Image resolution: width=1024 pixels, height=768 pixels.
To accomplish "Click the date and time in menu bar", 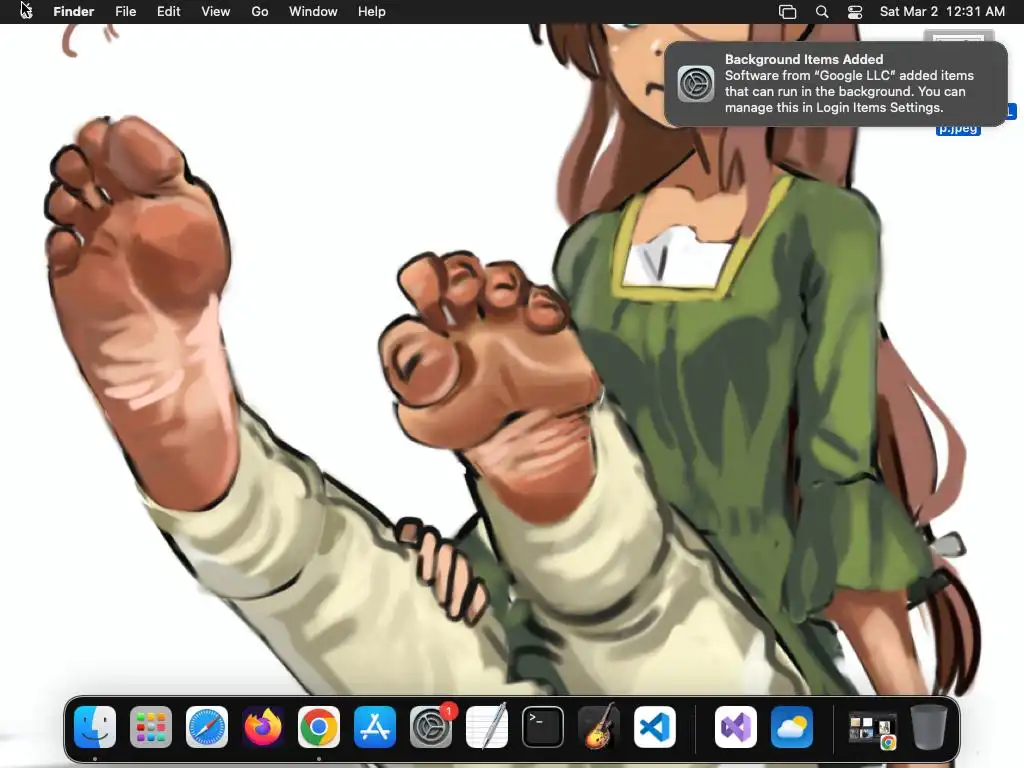I will point(942,12).
